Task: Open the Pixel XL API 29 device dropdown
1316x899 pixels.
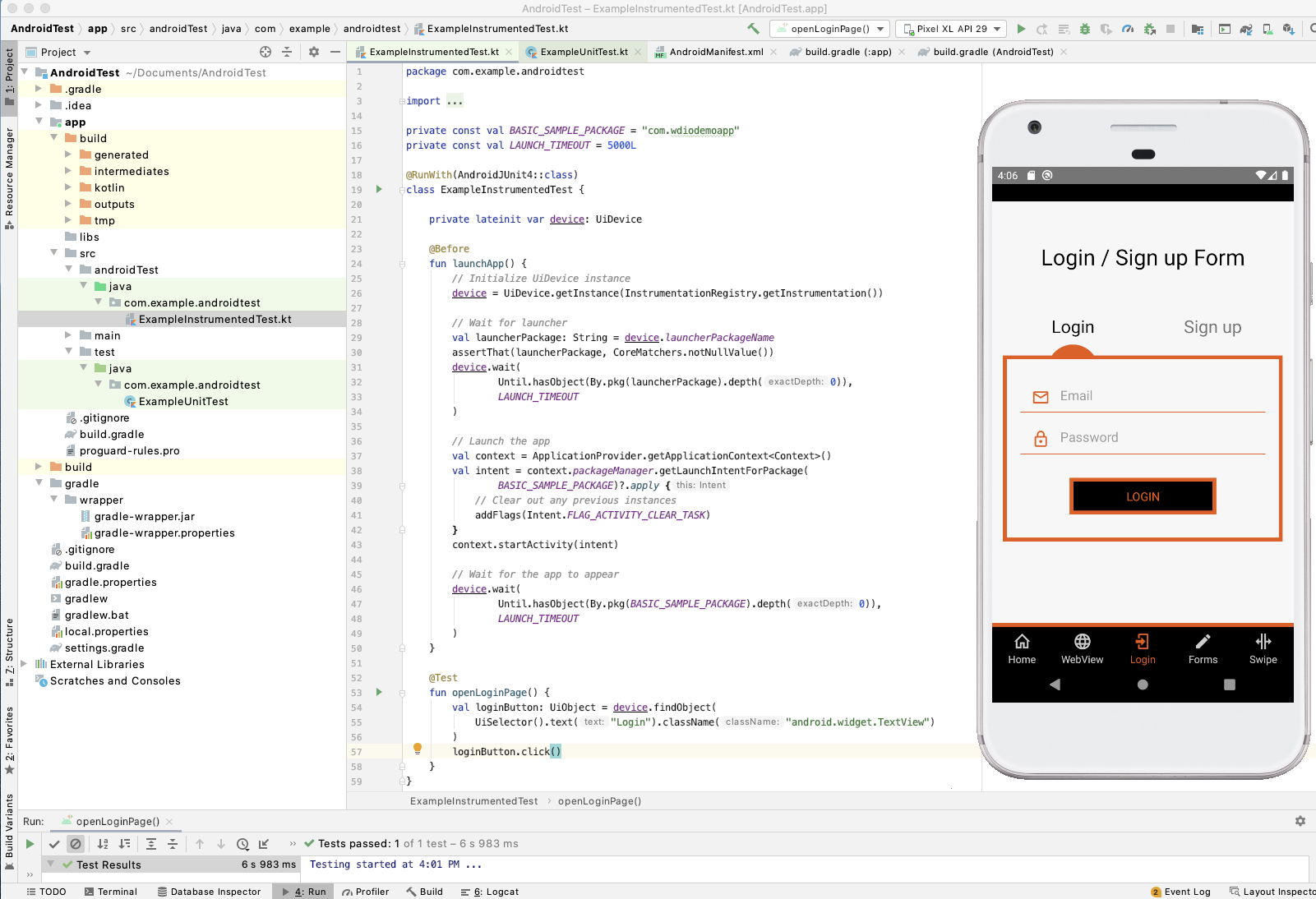Action: (951, 29)
